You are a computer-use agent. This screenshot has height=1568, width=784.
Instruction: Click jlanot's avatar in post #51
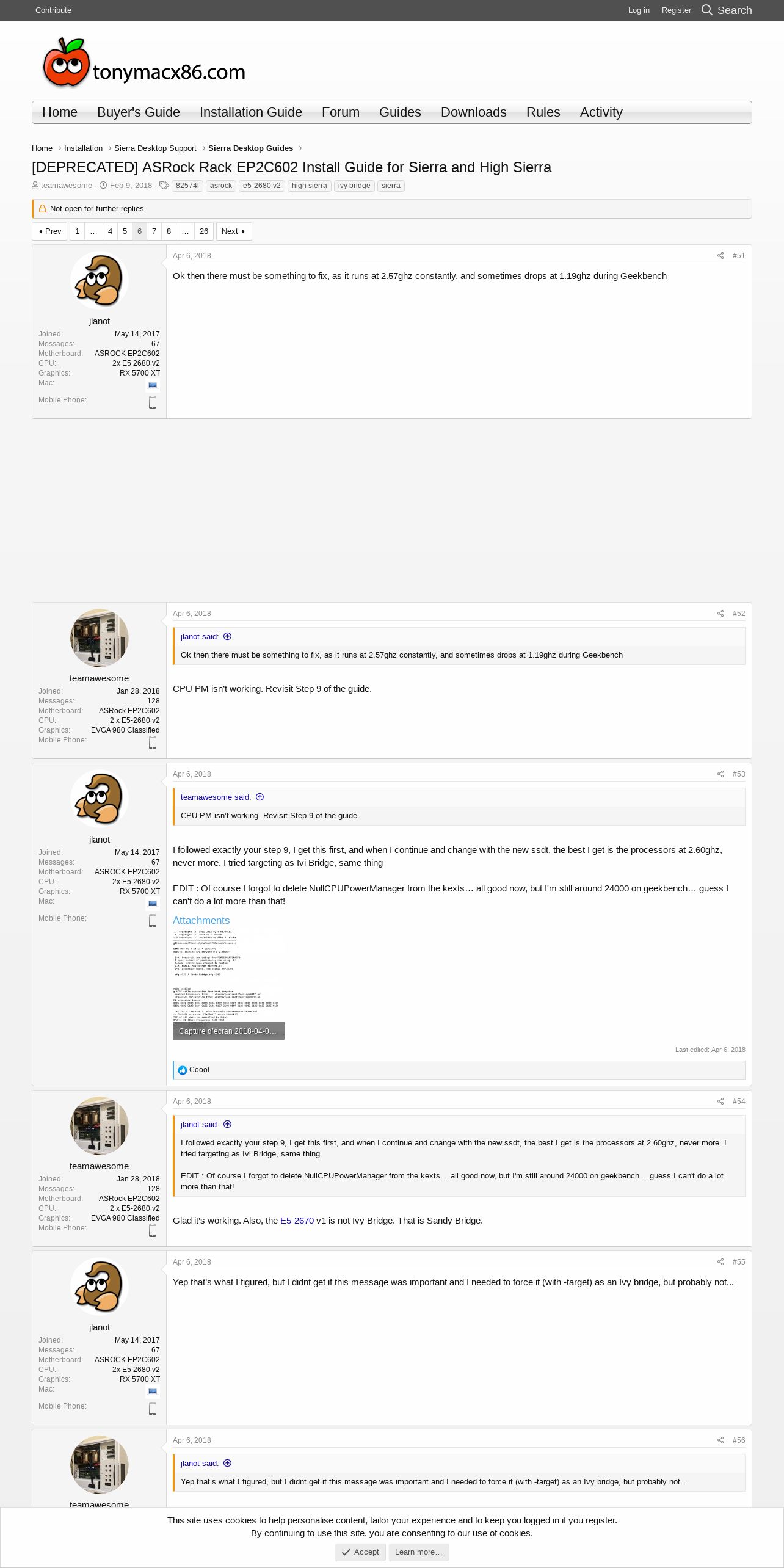pos(100,281)
